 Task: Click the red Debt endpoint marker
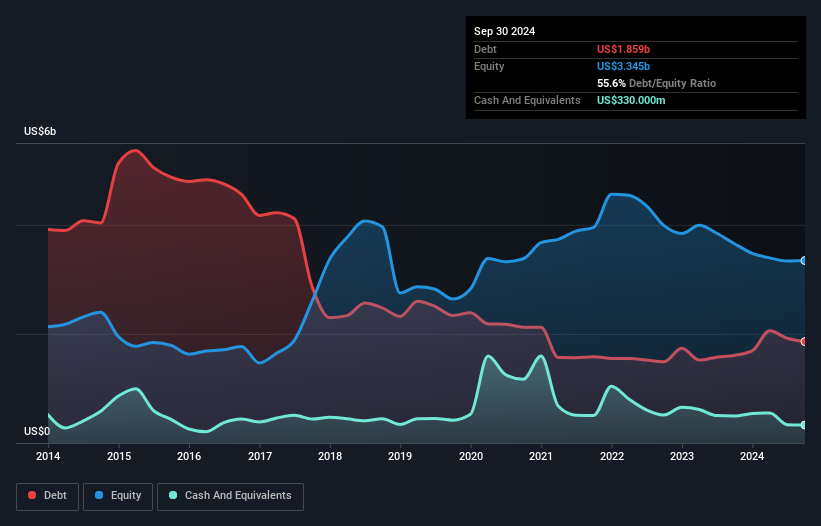[x=804, y=341]
